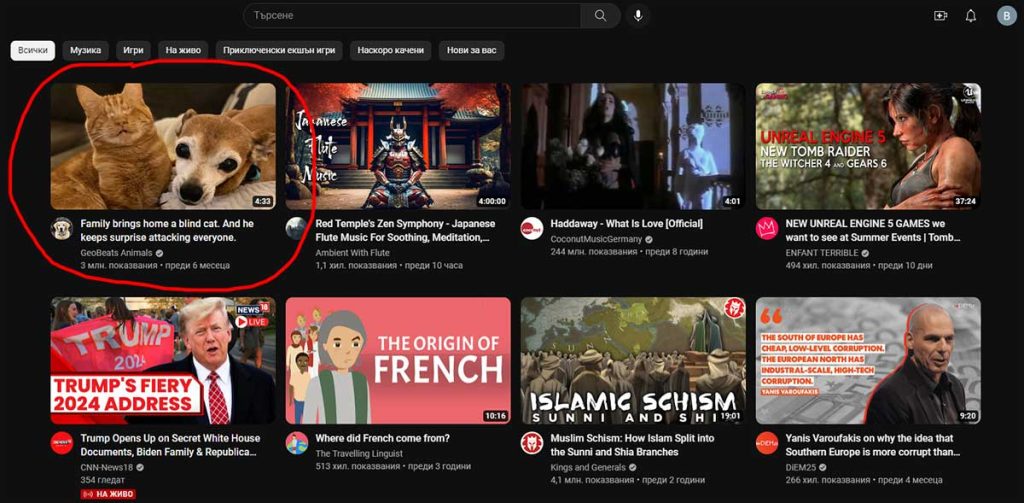
Task: Click ENFANT TERRIBLE channel avatar
Action: pos(767,228)
